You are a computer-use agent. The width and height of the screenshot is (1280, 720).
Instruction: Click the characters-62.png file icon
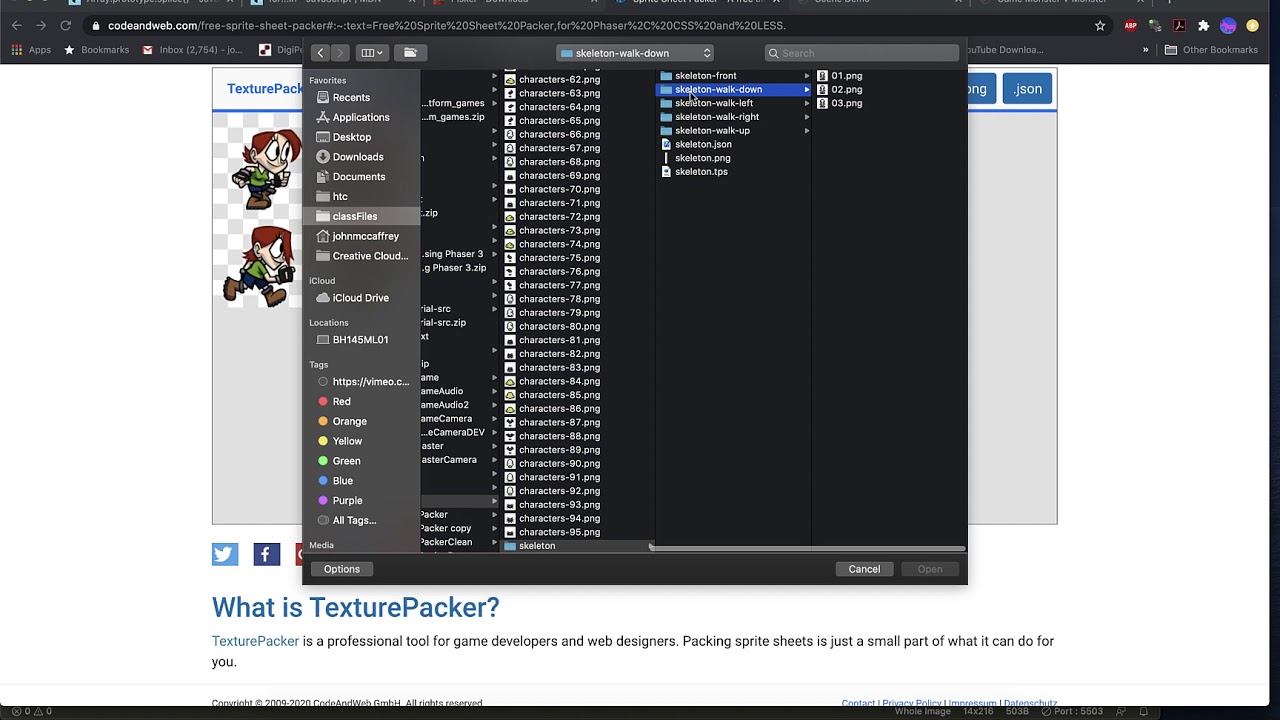pyautogui.click(x=510, y=80)
